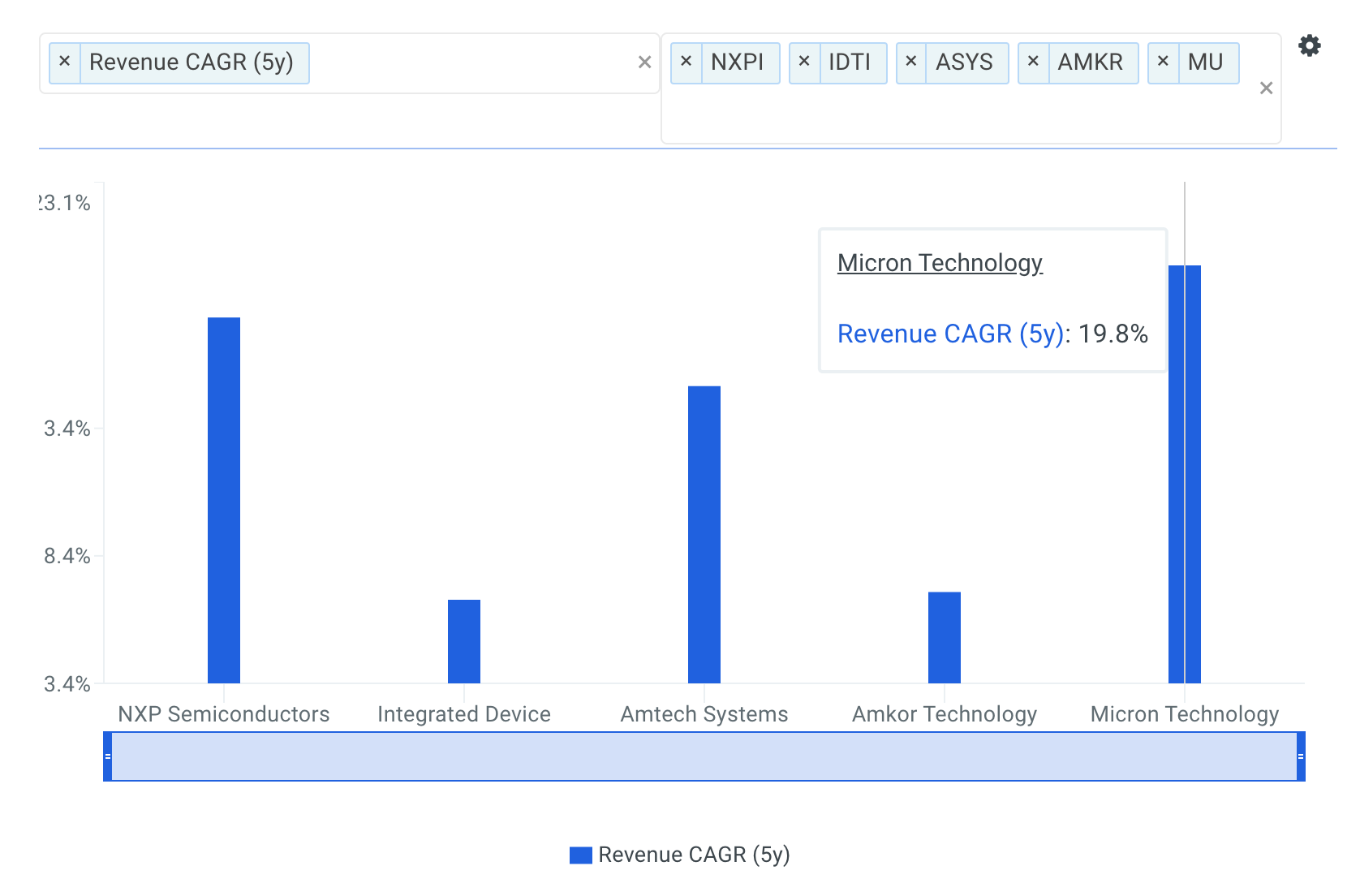Click the Amkor Technology axis label
Image resolution: width=1360 pixels, height=896 pixels.
[x=945, y=714]
